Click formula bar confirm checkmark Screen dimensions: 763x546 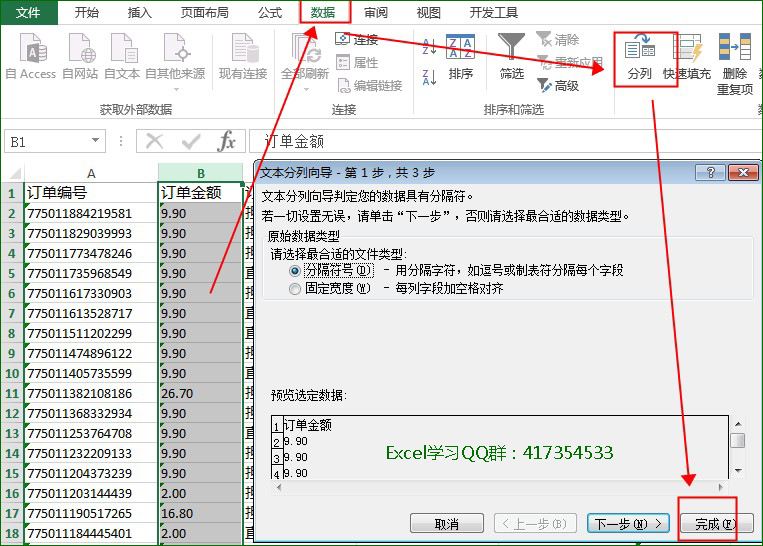pos(190,142)
